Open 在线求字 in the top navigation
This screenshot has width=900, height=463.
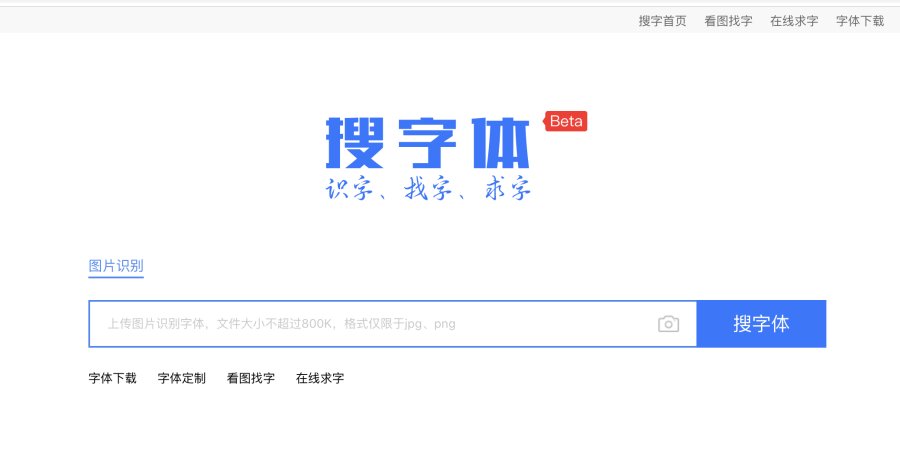(794, 21)
